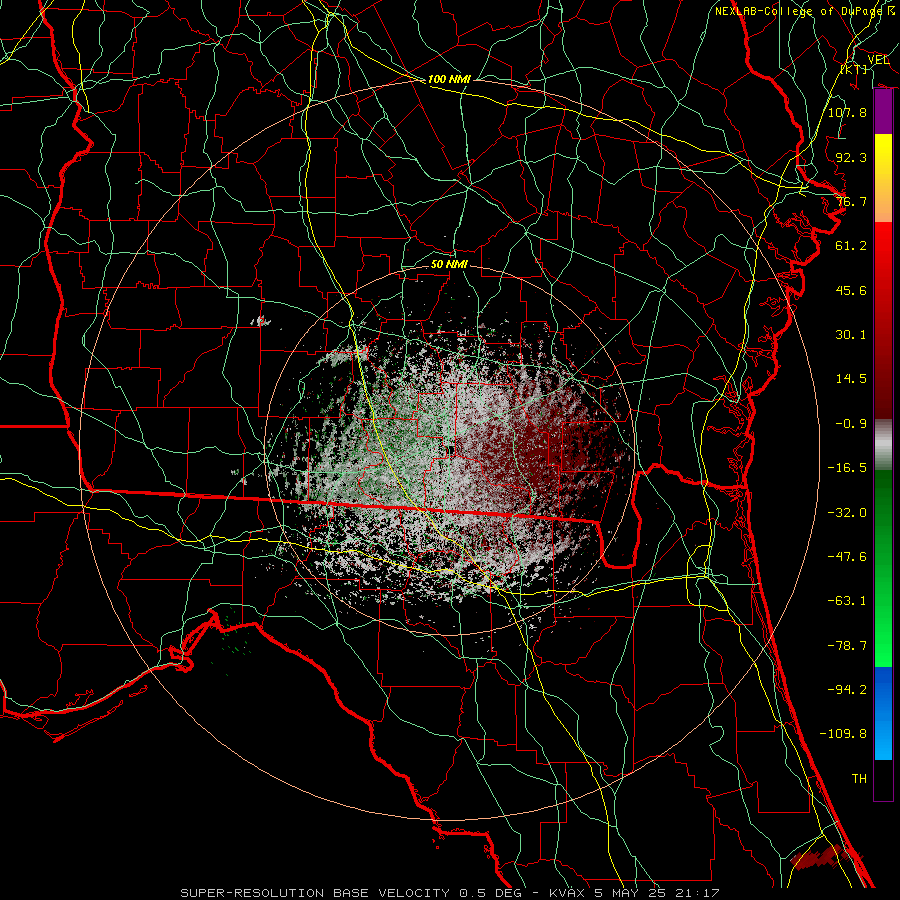Image resolution: width=900 pixels, height=900 pixels.
Task: Select the -63.1 velocity scale value
Action: (x=847, y=601)
